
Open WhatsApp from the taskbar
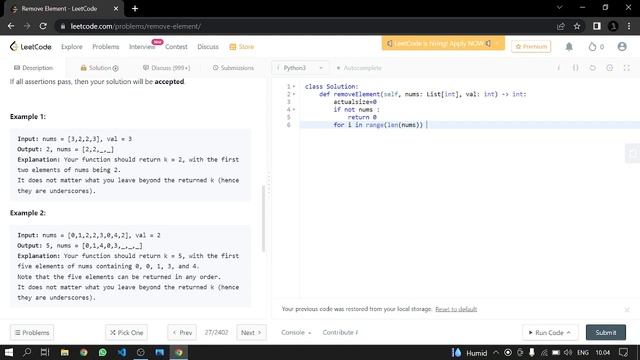102,352
